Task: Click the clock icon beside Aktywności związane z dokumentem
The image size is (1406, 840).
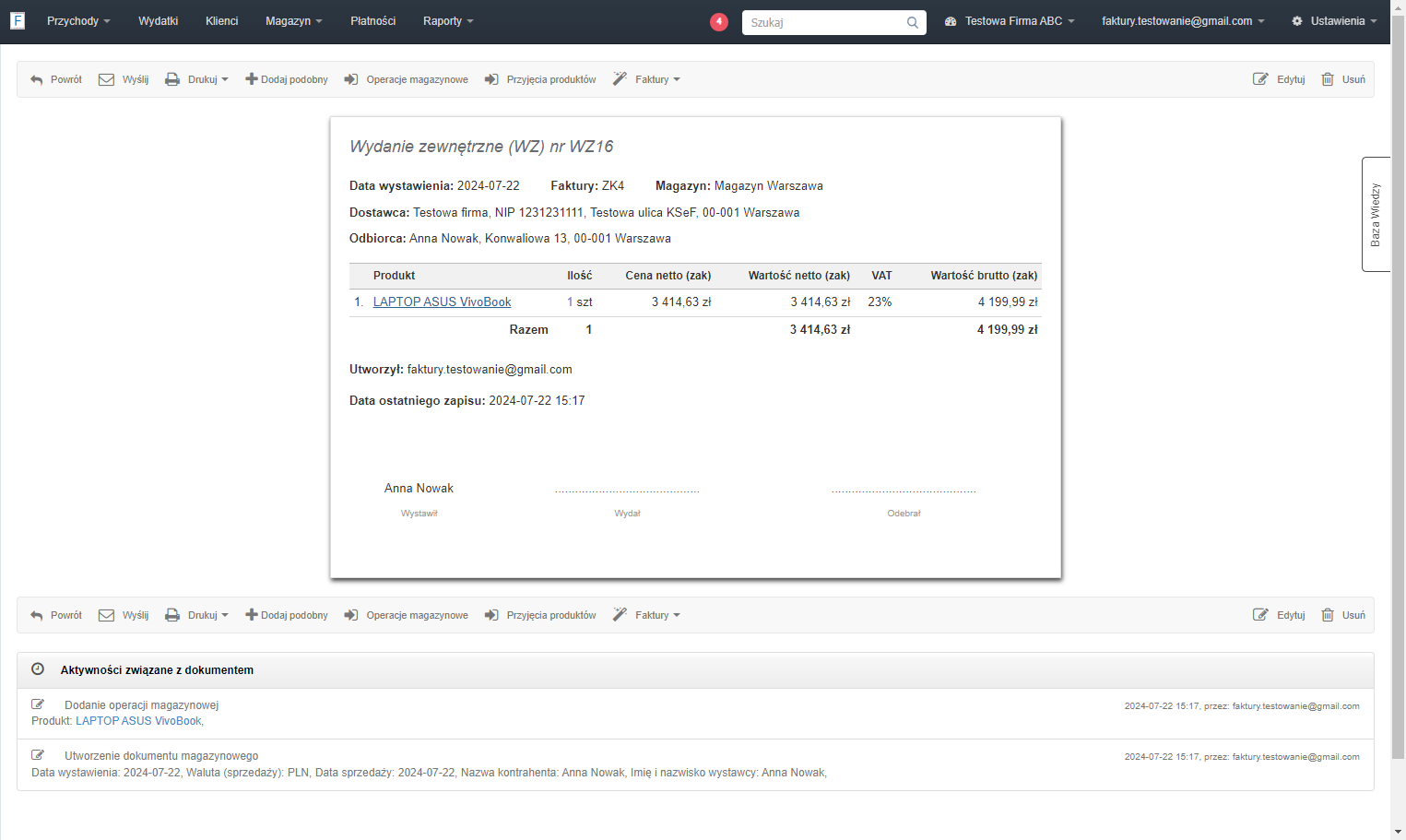Action: (x=38, y=669)
